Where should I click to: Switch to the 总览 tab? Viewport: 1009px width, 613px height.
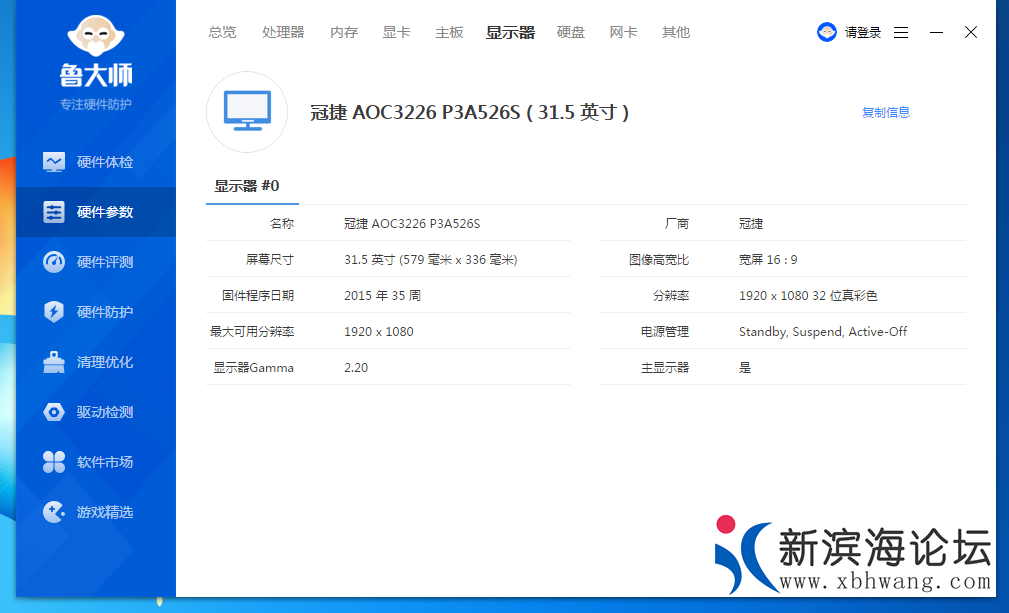pos(222,32)
